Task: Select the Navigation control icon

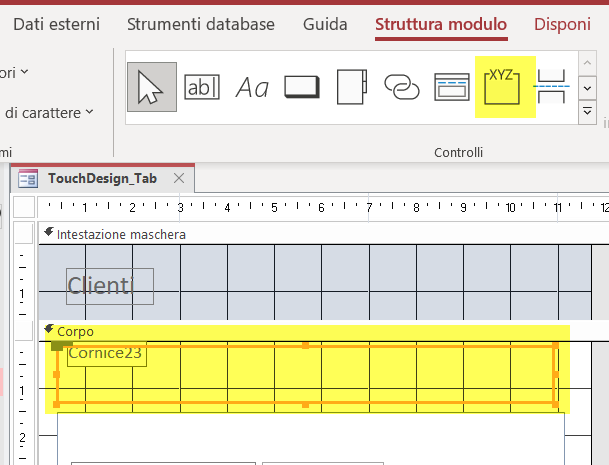Action: click(452, 87)
